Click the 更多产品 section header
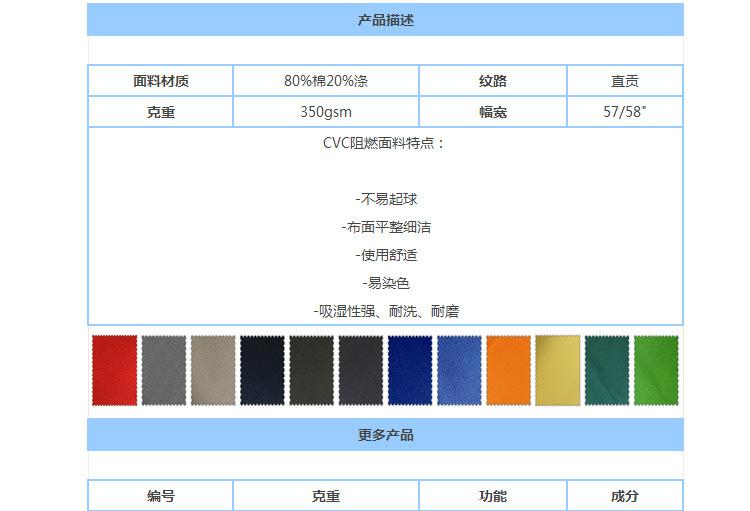 coord(386,435)
